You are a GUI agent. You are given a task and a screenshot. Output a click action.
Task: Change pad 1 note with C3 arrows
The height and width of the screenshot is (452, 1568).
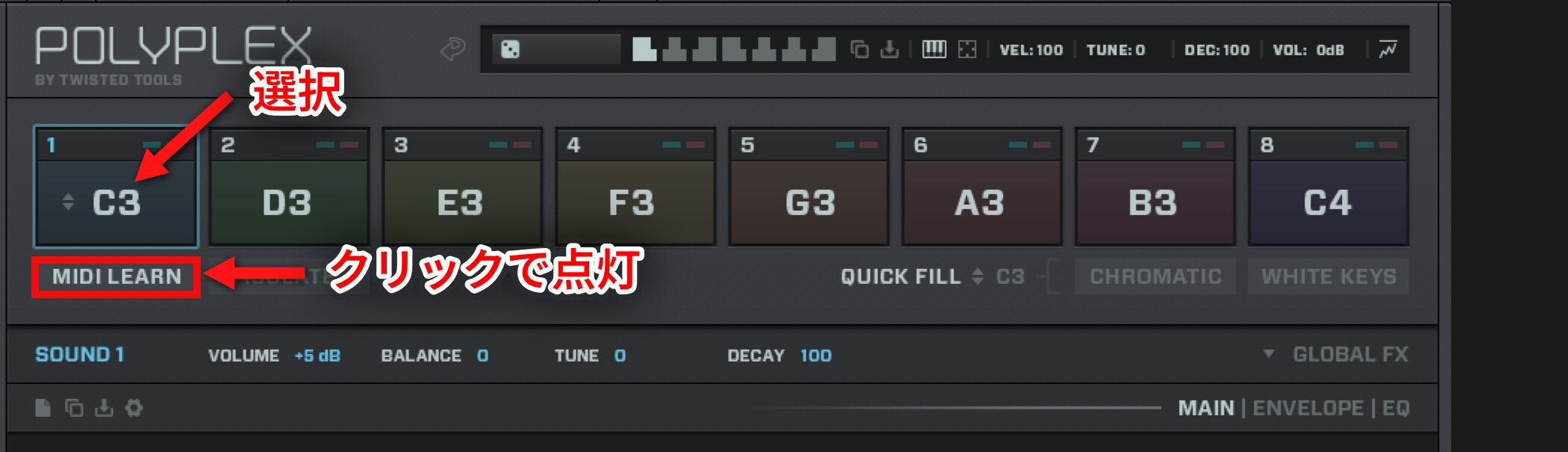pos(68,202)
